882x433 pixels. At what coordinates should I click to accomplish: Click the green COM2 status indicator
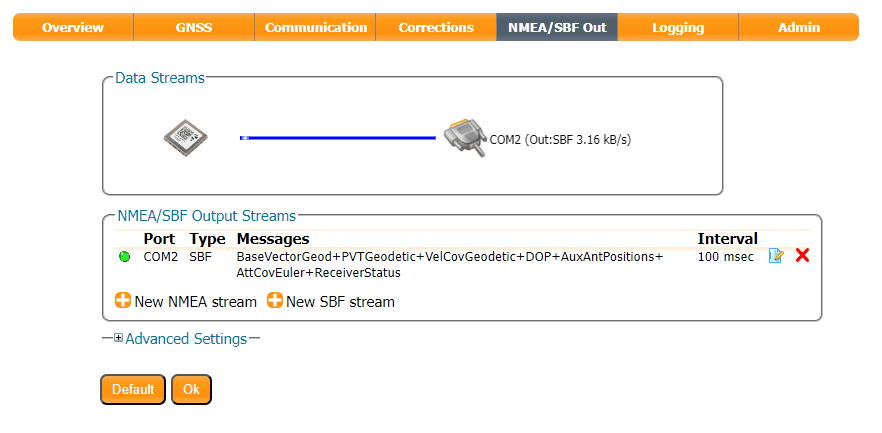[125, 257]
